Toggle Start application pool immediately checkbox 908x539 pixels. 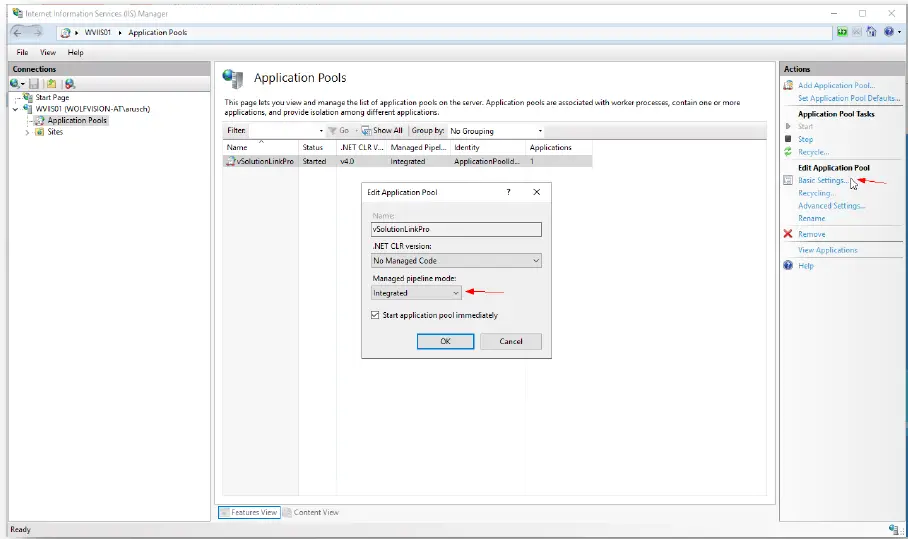click(376, 315)
